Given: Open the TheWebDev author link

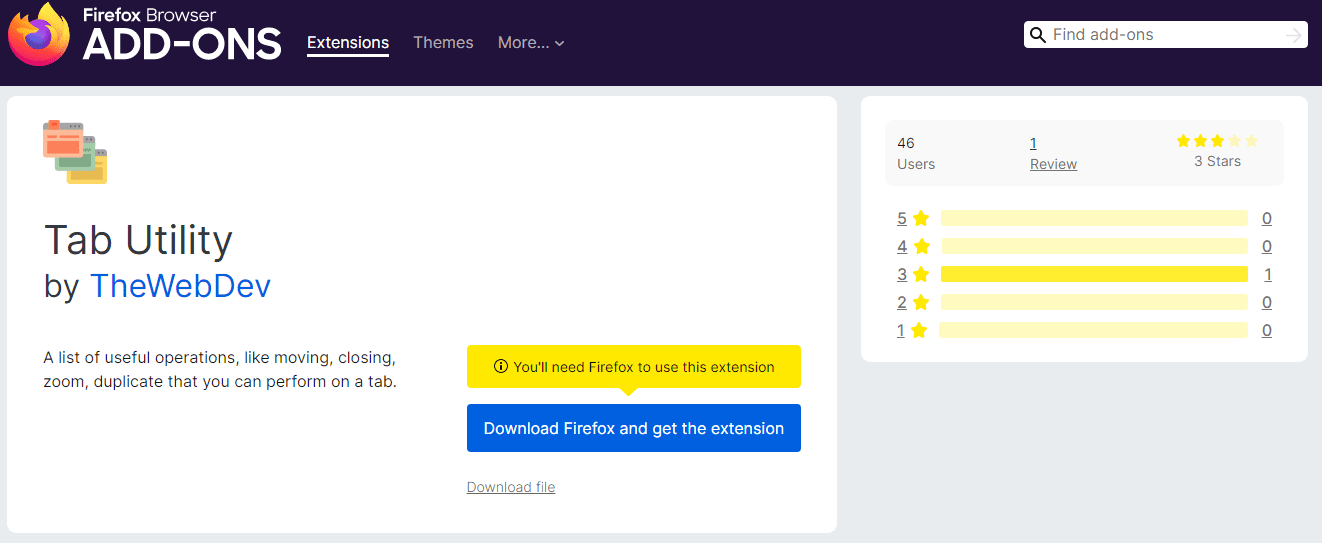Looking at the screenshot, I should pyautogui.click(x=180, y=286).
